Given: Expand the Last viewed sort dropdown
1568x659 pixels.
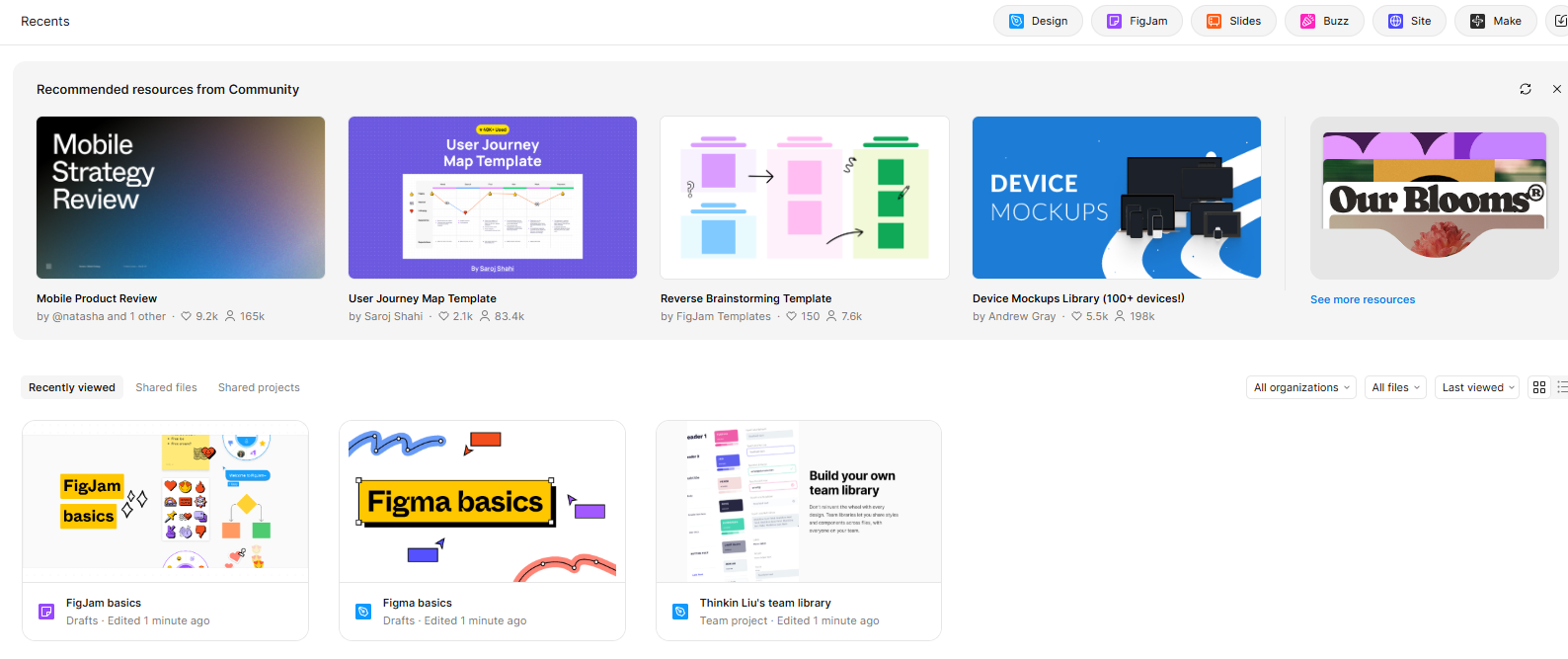Looking at the screenshot, I should click(1477, 387).
